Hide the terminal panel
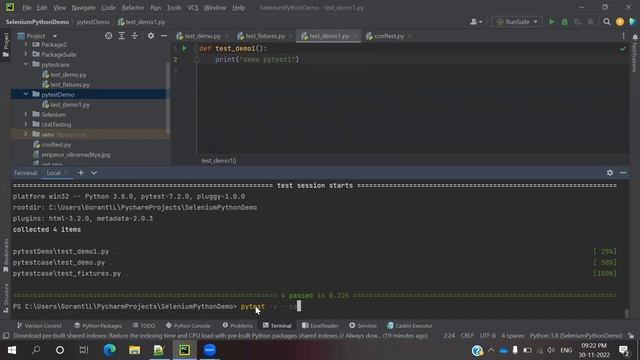Screen dimensions: 640x360 tap(623, 173)
